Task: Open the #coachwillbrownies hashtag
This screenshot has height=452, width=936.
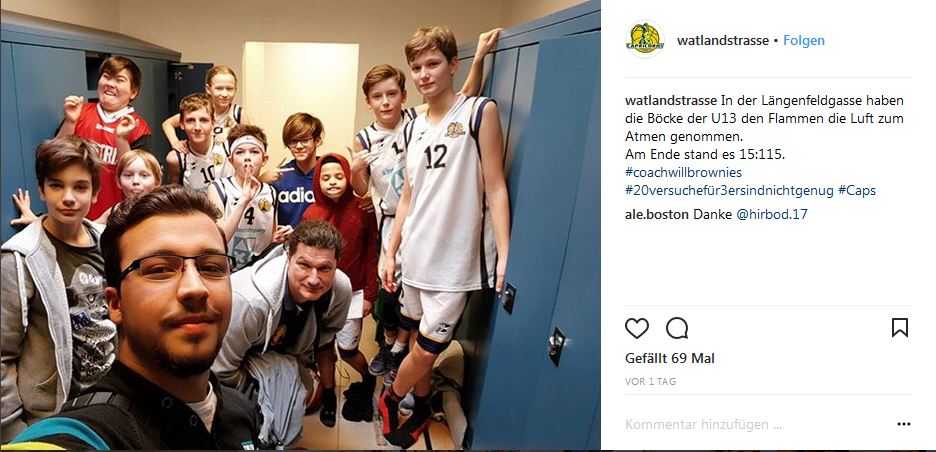Action: (x=683, y=173)
